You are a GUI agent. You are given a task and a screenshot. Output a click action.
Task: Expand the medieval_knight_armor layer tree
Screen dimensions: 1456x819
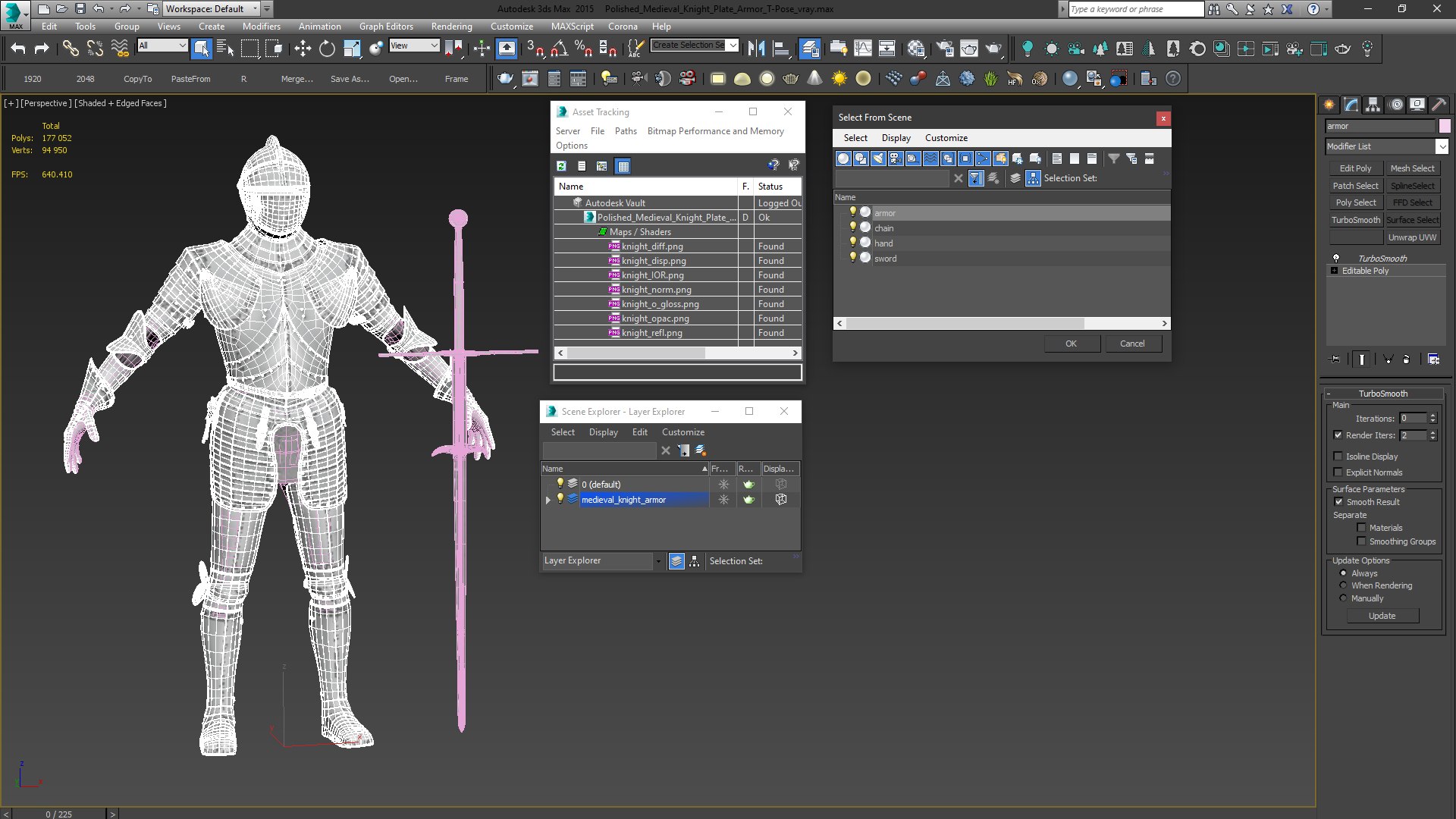coord(548,500)
